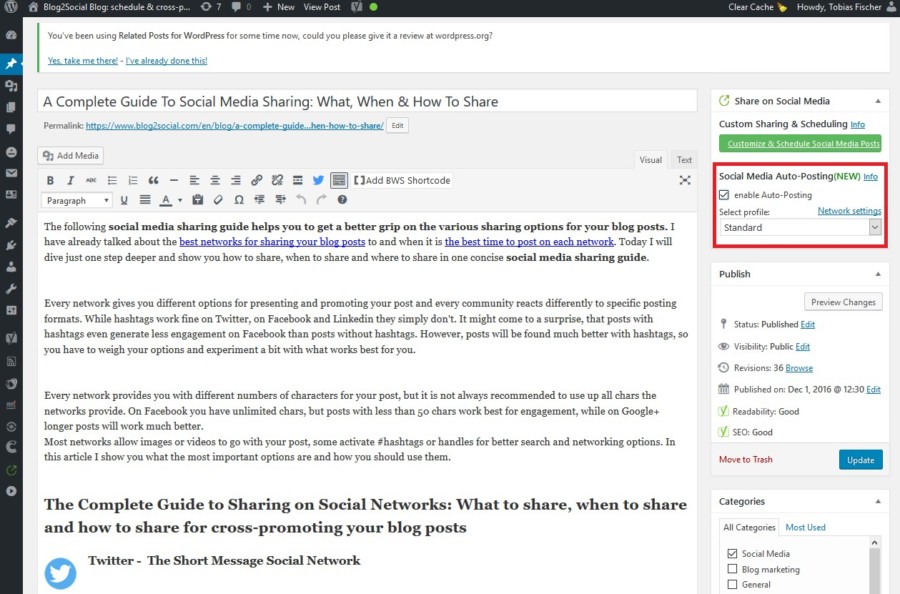Image resolution: width=900 pixels, height=594 pixels.
Task: Open Users in the admin sidebar
Action: tap(11, 267)
